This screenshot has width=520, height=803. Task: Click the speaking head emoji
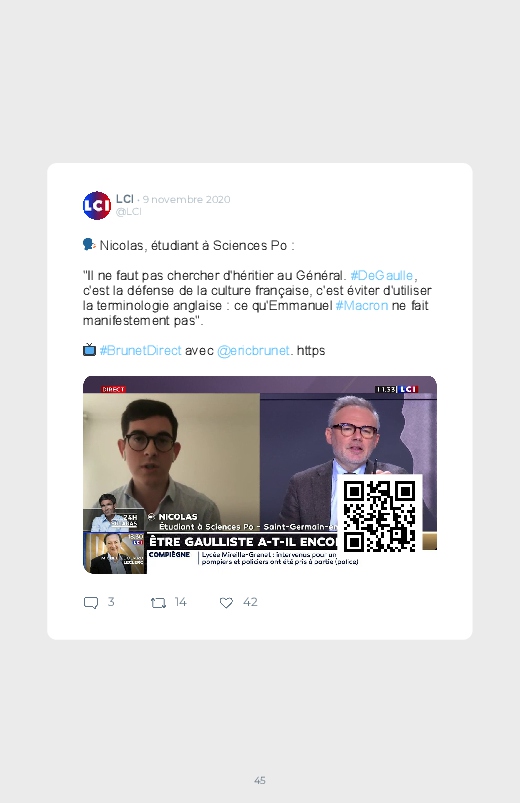coord(89,245)
